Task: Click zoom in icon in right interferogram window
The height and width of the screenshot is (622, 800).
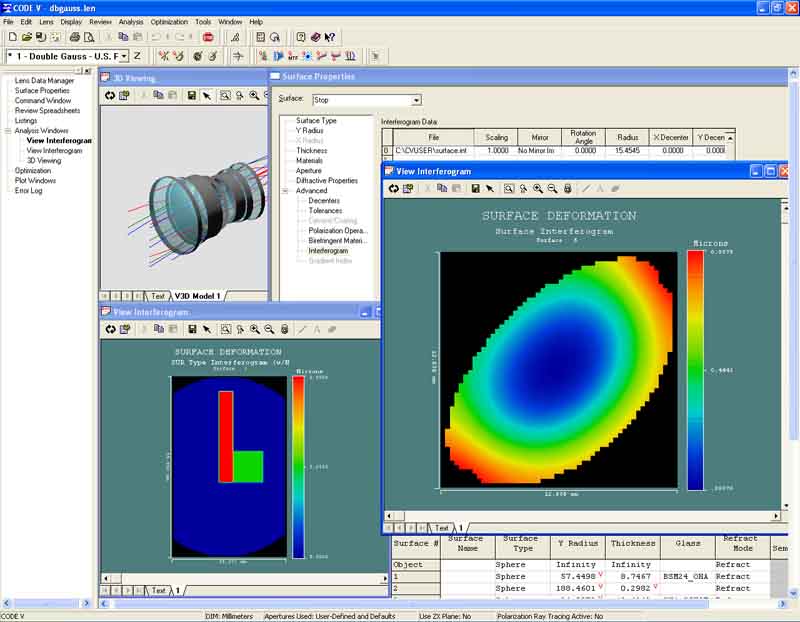Action: 538,188
